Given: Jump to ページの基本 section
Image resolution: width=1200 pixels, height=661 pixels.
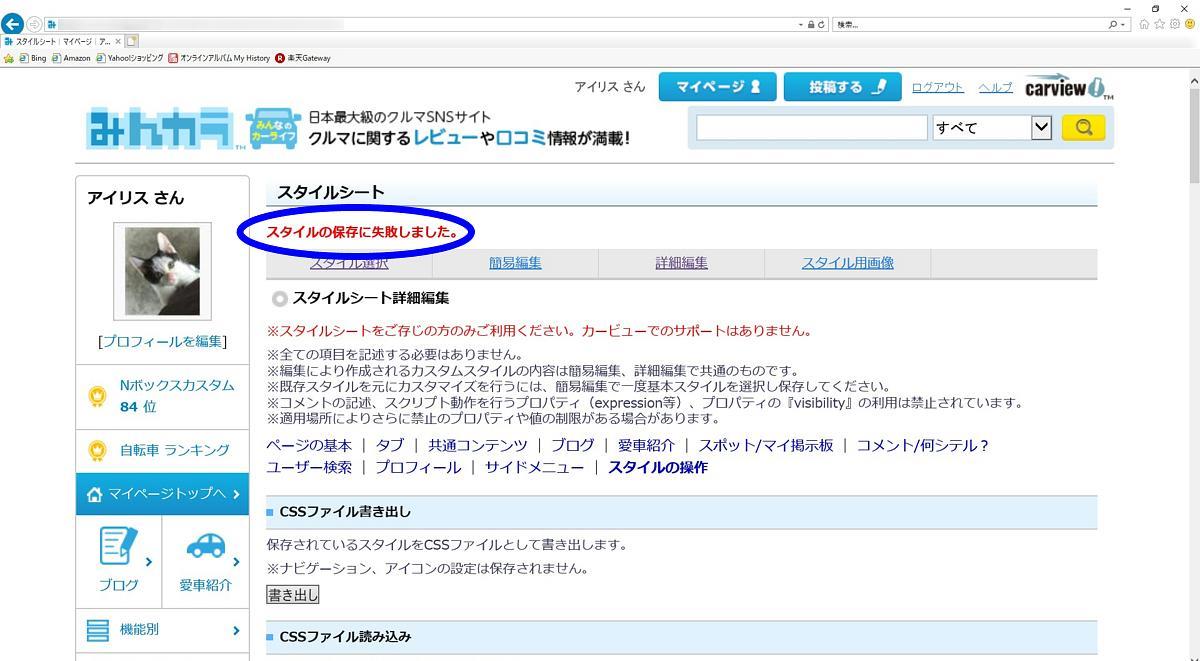Looking at the screenshot, I should coord(309,446).
